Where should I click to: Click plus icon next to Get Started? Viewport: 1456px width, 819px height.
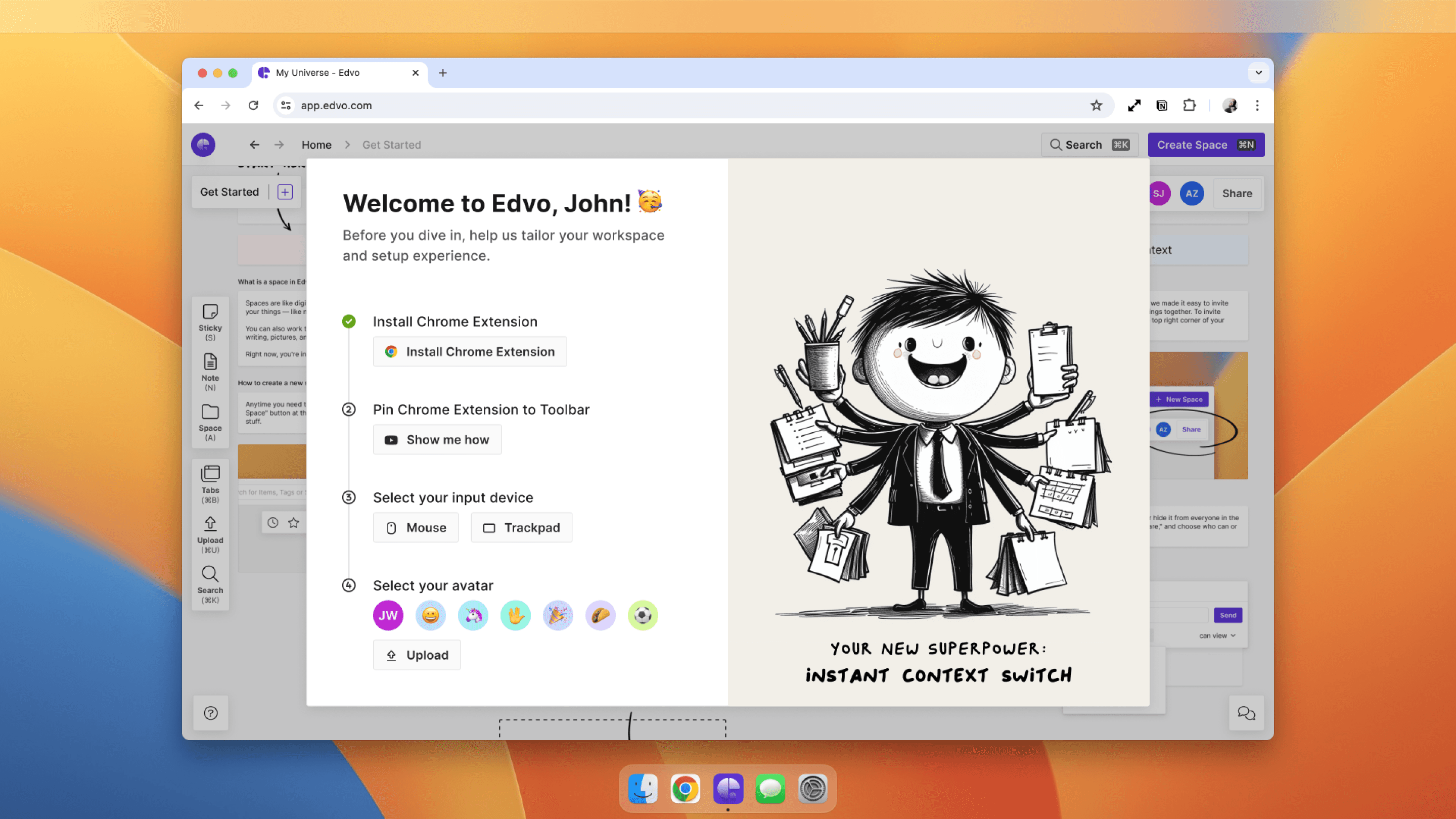285,192
